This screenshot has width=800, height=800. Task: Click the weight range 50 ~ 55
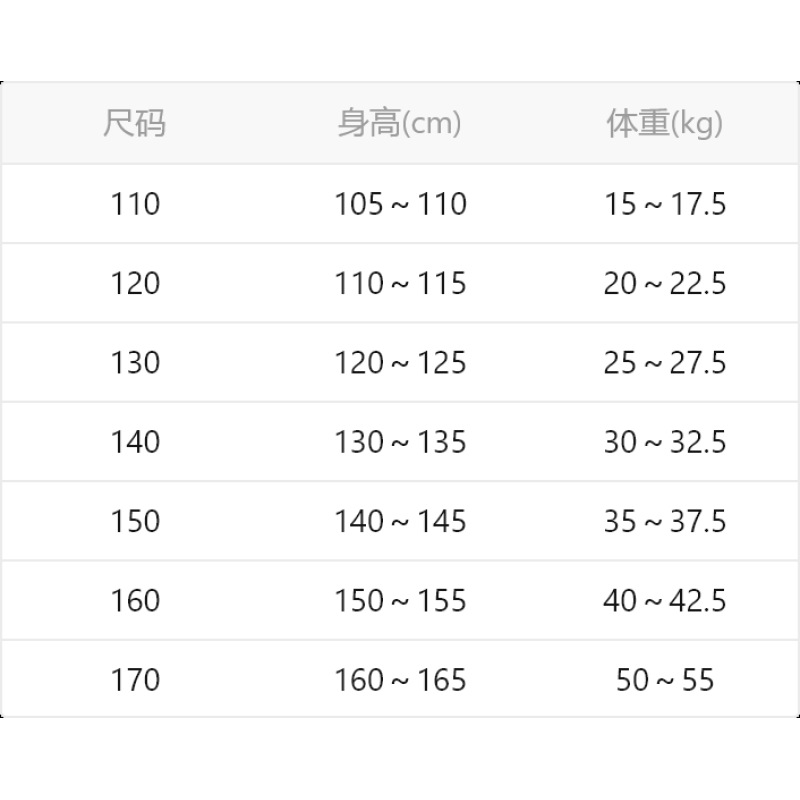click(x=665, y=680)
